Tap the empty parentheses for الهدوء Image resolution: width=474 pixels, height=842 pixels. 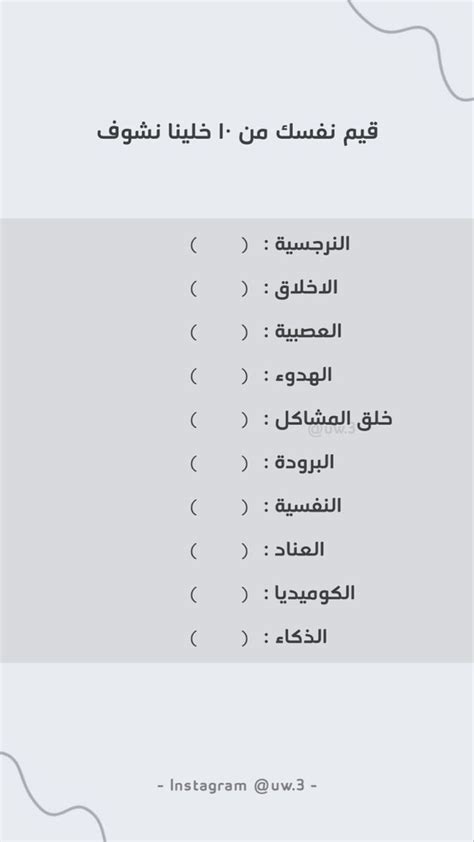click(x=218, y=376)
